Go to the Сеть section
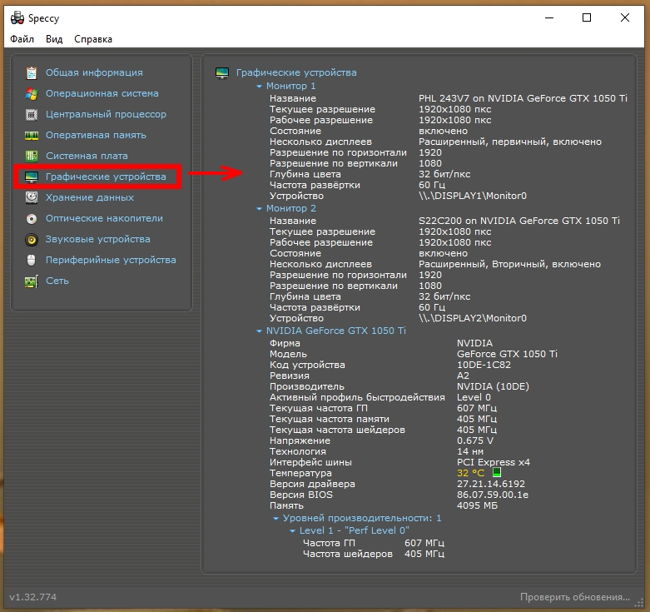650x612 pixels. click(57, 281)
